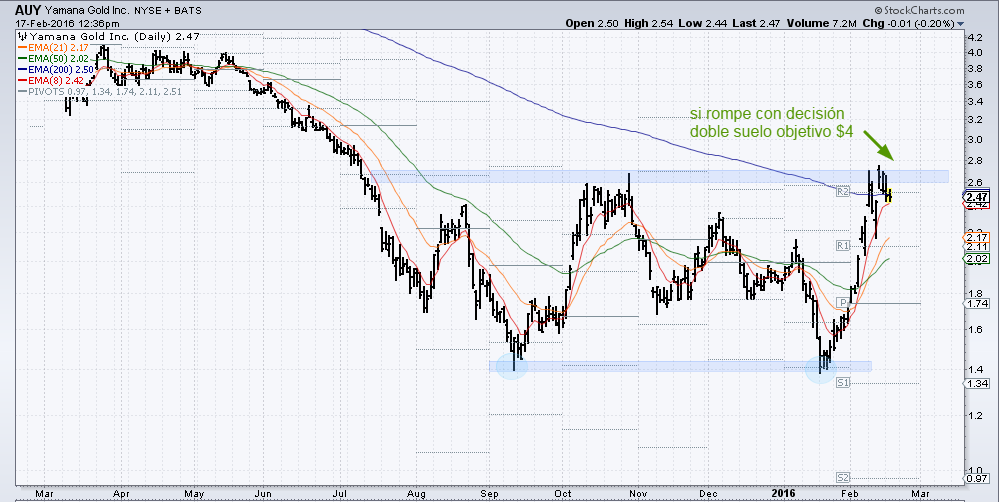Click the 2.8 price axis label
This screenshot has width=999, height=502.
pos(975,161)
